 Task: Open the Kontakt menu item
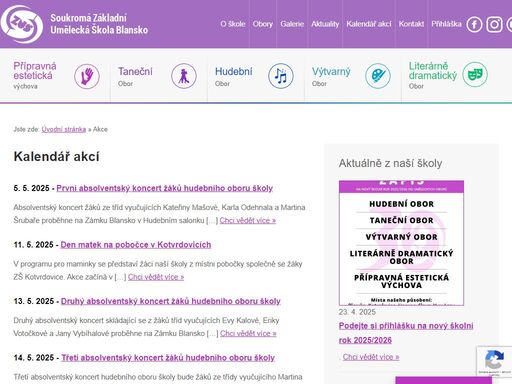[411, 24]
